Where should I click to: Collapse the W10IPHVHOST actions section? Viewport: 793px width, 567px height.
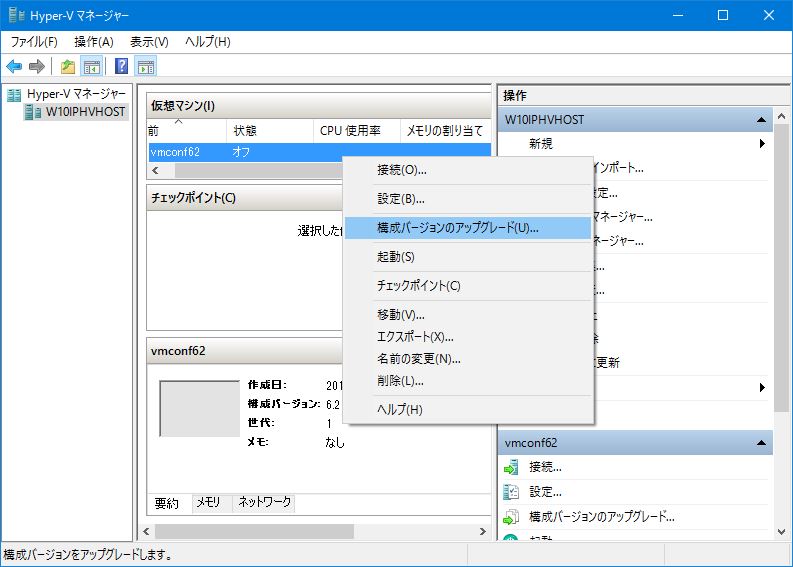point(761,120)
